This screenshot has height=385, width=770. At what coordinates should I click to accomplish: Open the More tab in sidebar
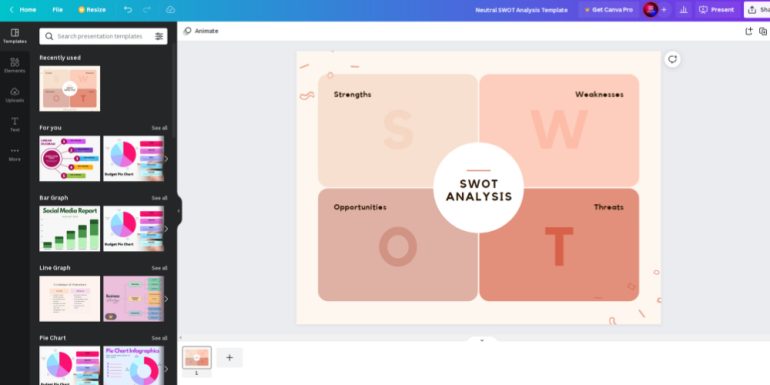15,154
